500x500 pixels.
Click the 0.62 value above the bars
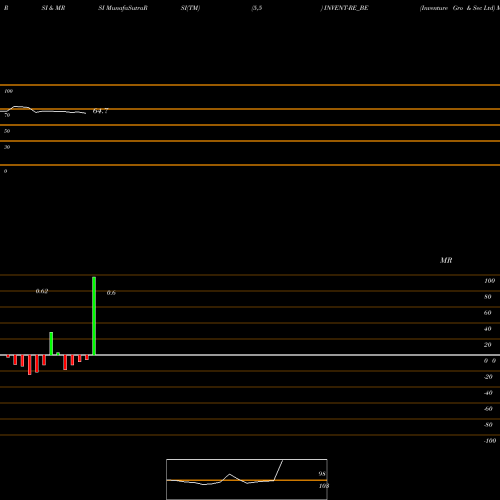pyautogui.click(x=42, y=291)
